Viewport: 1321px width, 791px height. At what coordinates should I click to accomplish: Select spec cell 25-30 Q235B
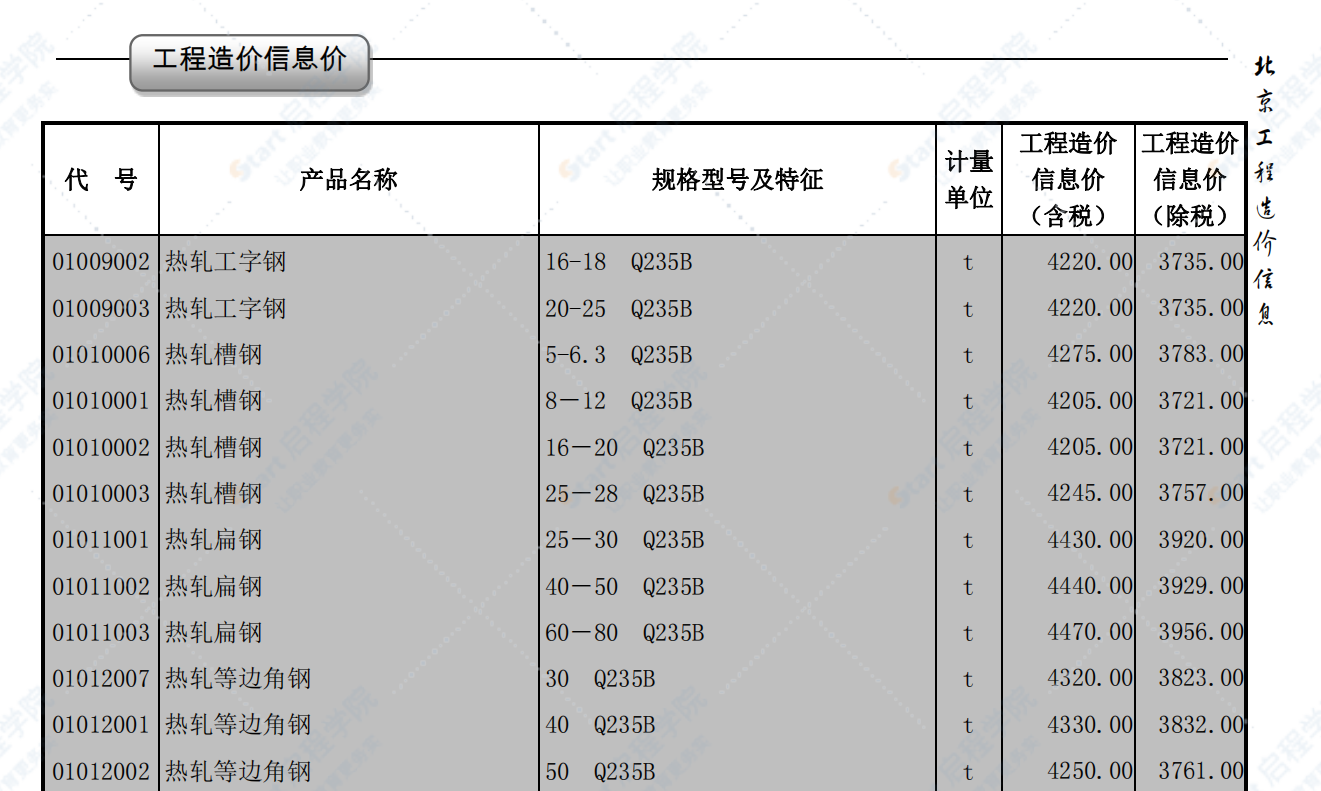[x=624, y=540]
